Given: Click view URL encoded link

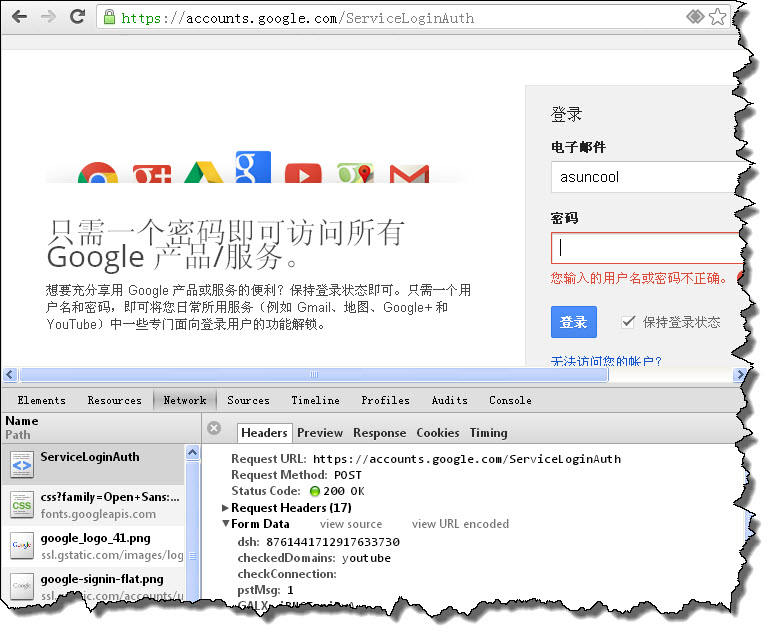Looking at the screenshot, I should pos(460,524).
